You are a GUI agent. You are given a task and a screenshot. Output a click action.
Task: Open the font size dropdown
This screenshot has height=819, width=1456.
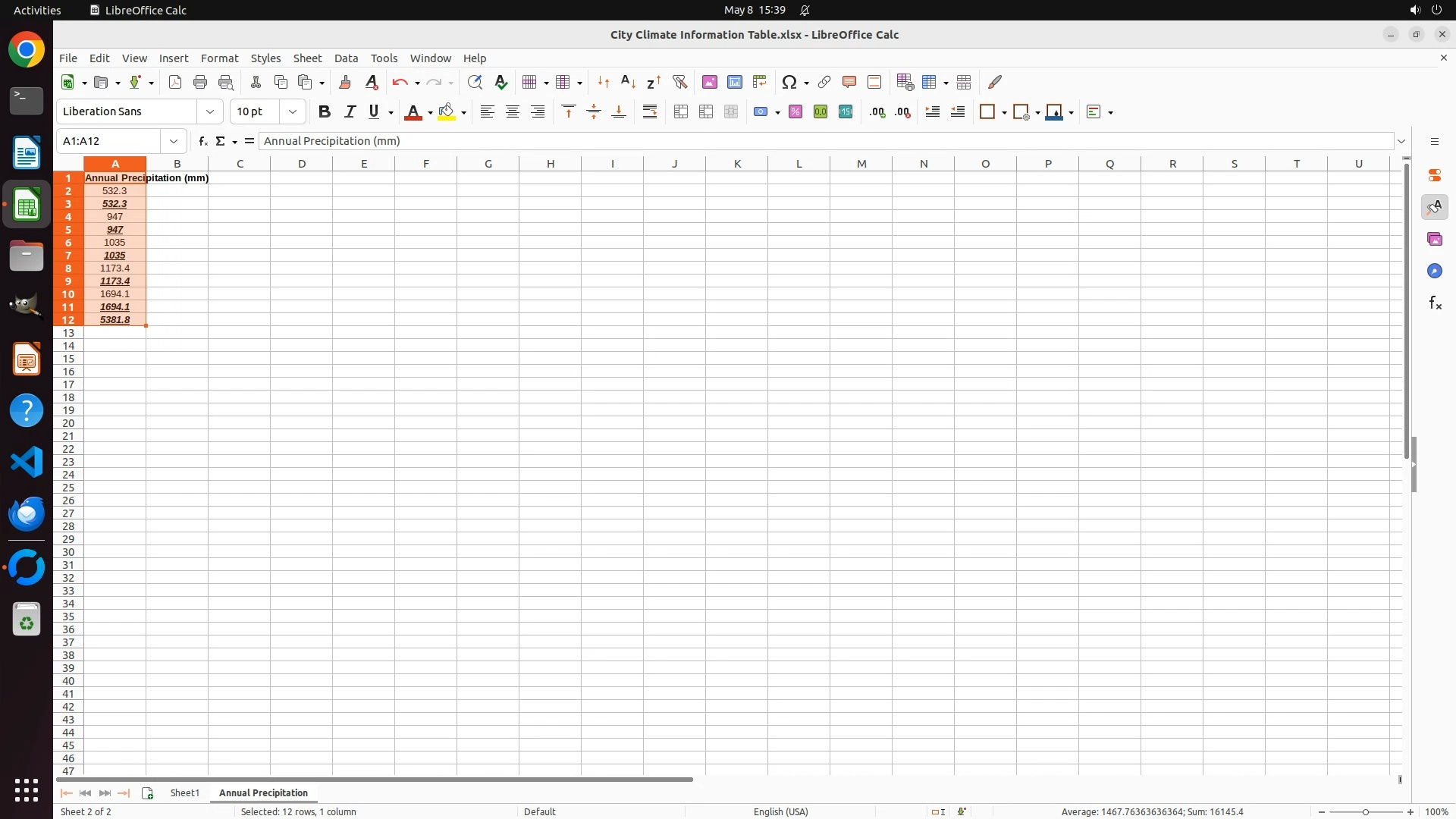click(x=293, y=111)
